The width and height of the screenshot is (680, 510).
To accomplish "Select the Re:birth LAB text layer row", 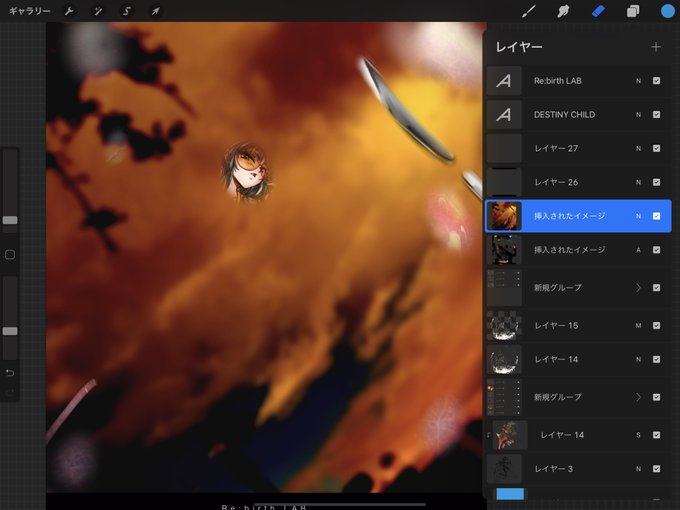I will click(579, 81).
